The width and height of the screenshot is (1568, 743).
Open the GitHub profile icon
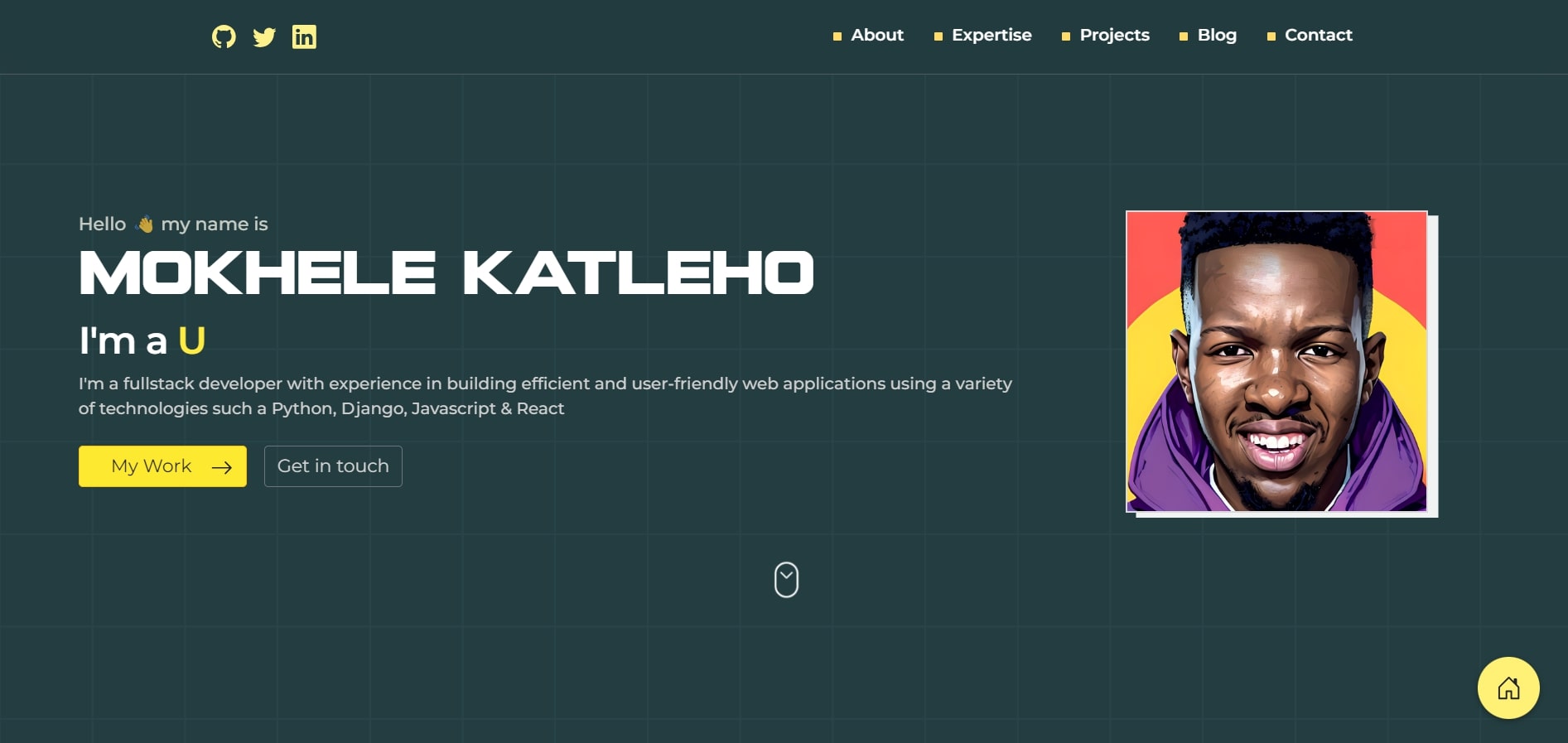[x=224, y=36]
